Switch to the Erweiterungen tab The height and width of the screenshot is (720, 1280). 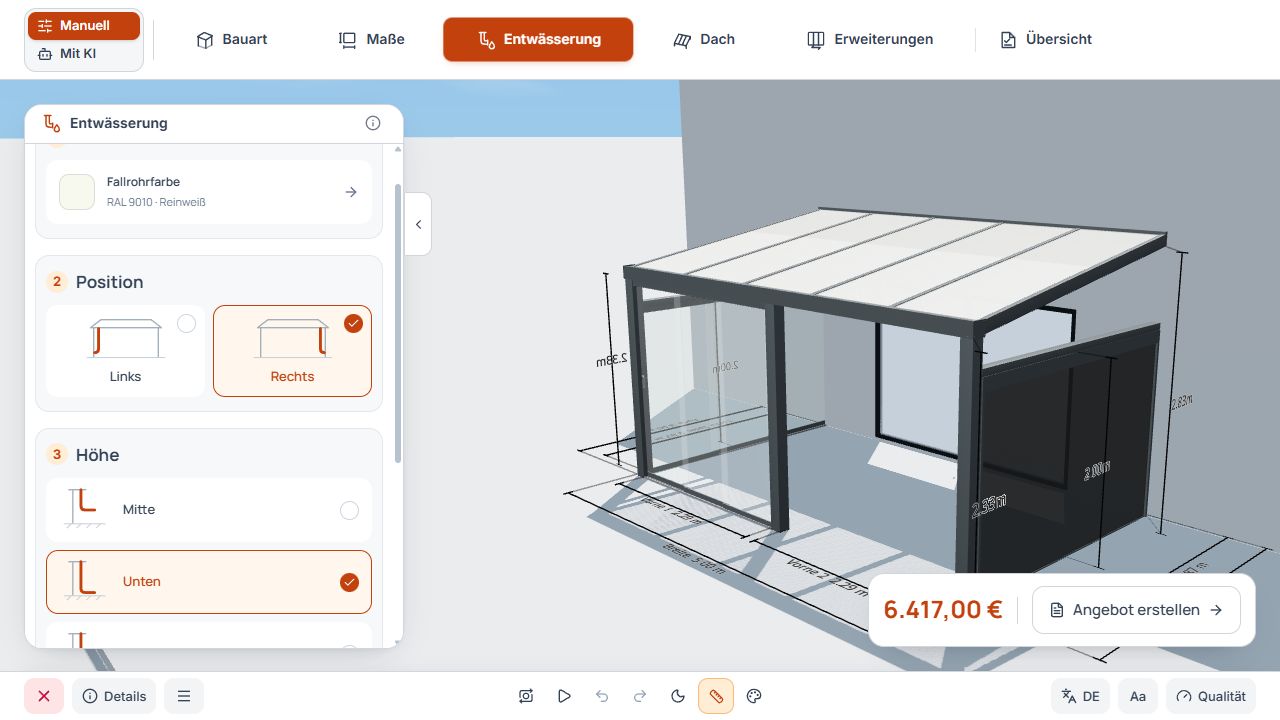870,39
